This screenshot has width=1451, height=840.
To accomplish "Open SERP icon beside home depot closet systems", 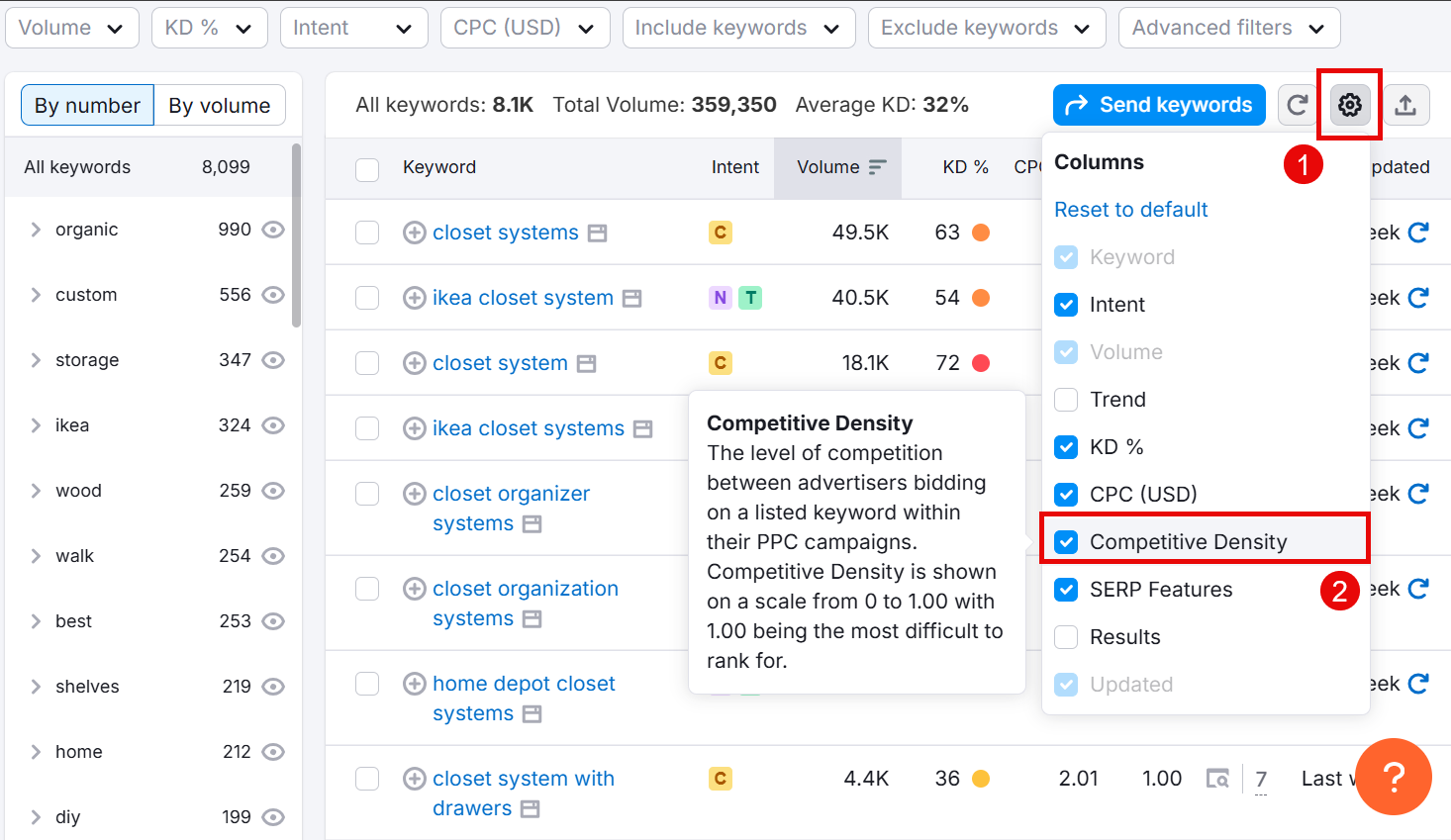I will 532,714.
